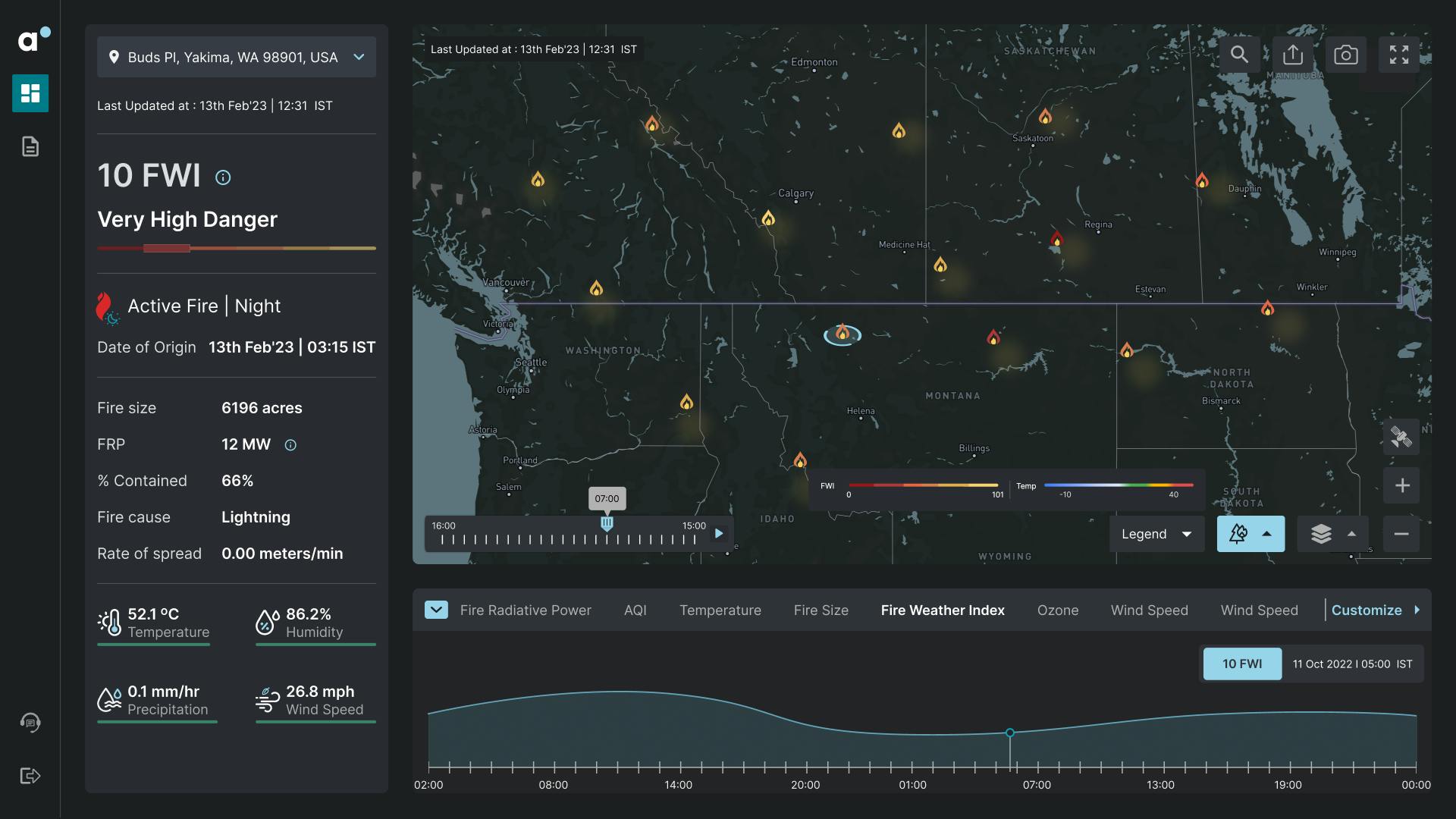The height and width of the screenshot is (819, 1456).
Task: Click the search icon on the map
Action: click(1240, 55)
